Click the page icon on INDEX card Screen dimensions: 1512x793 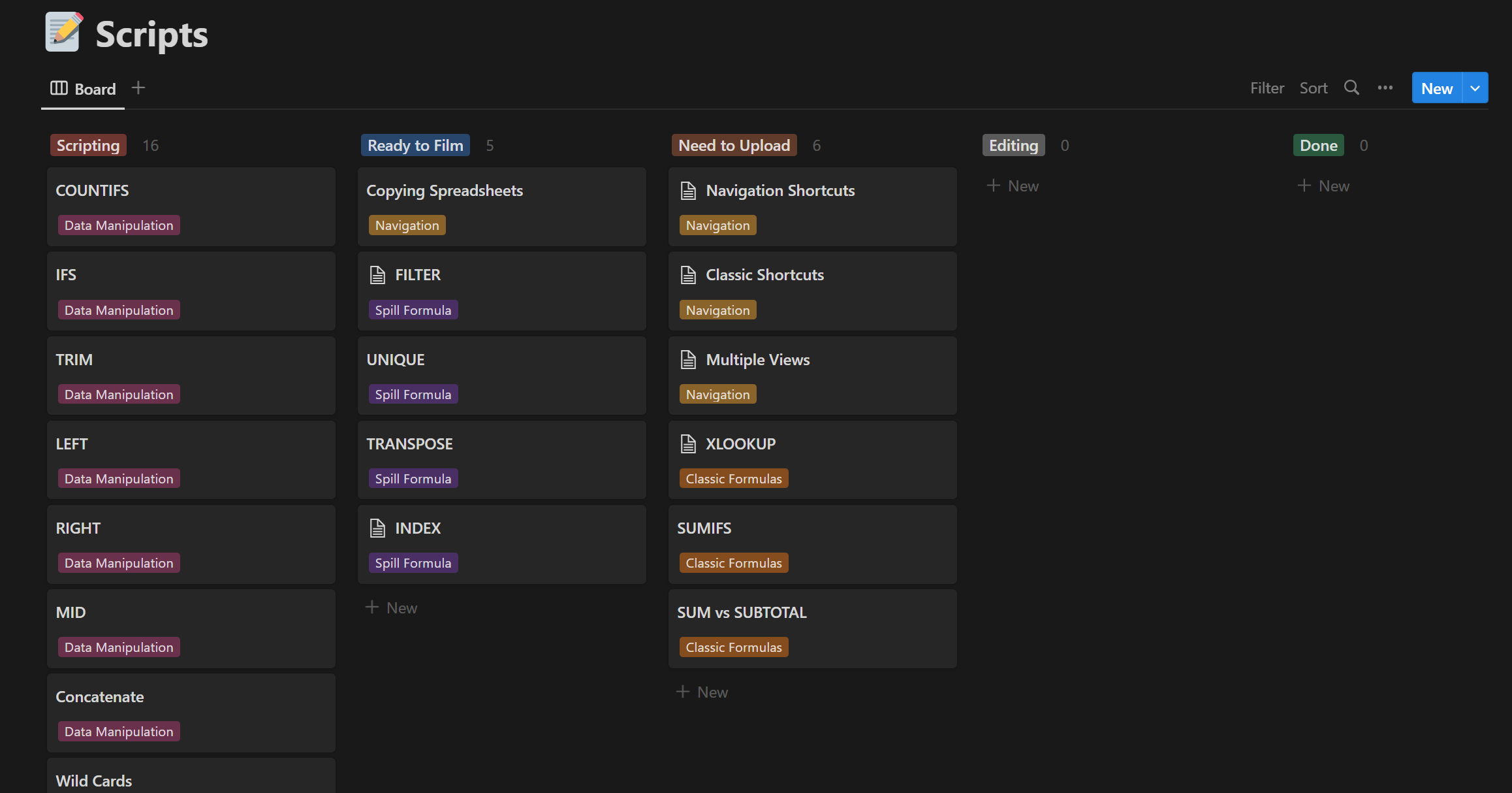(377, 528)
